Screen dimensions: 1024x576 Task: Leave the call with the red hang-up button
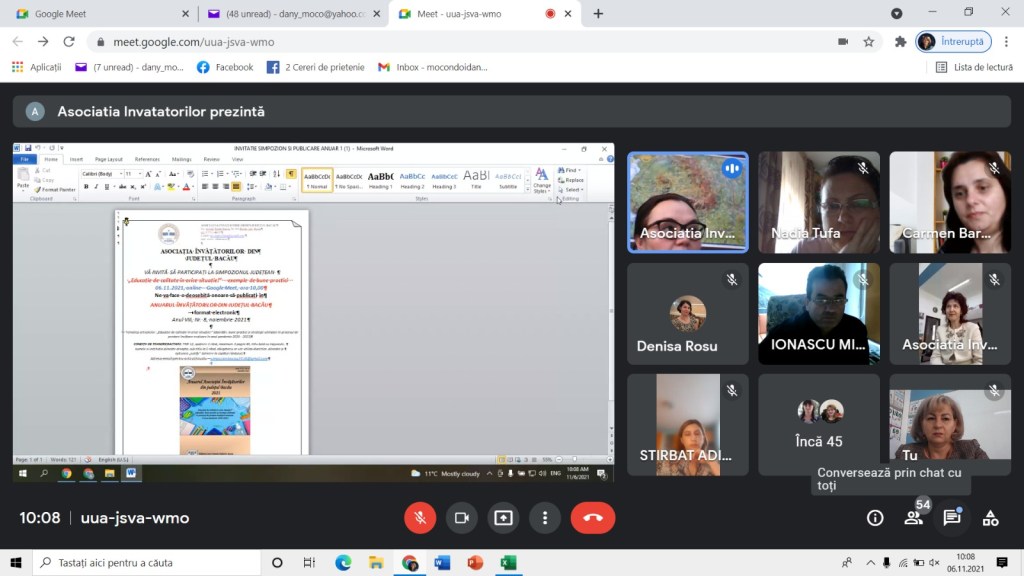tap(592, 517)
